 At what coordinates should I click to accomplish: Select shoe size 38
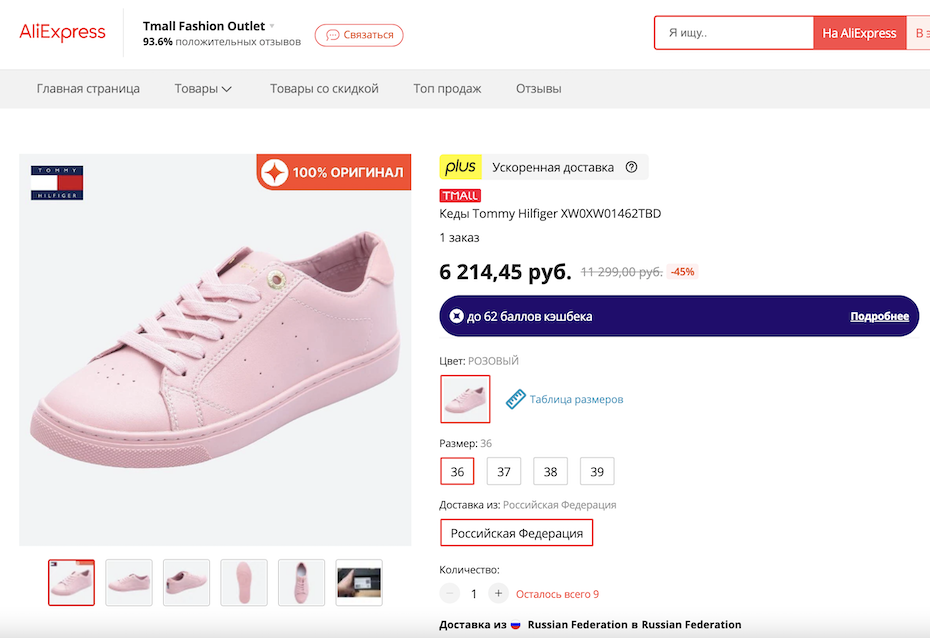(x=551, y=471)
